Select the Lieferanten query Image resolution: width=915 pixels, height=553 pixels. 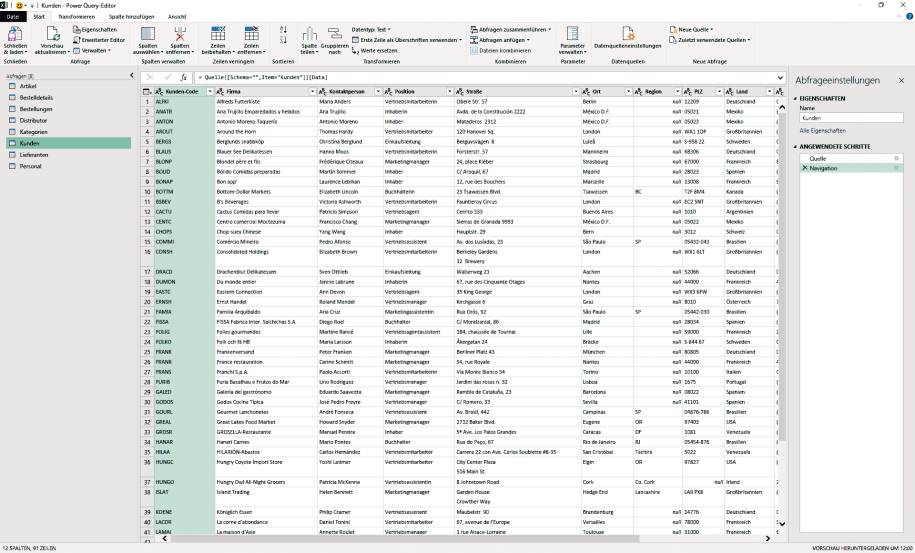coord(67,155)
